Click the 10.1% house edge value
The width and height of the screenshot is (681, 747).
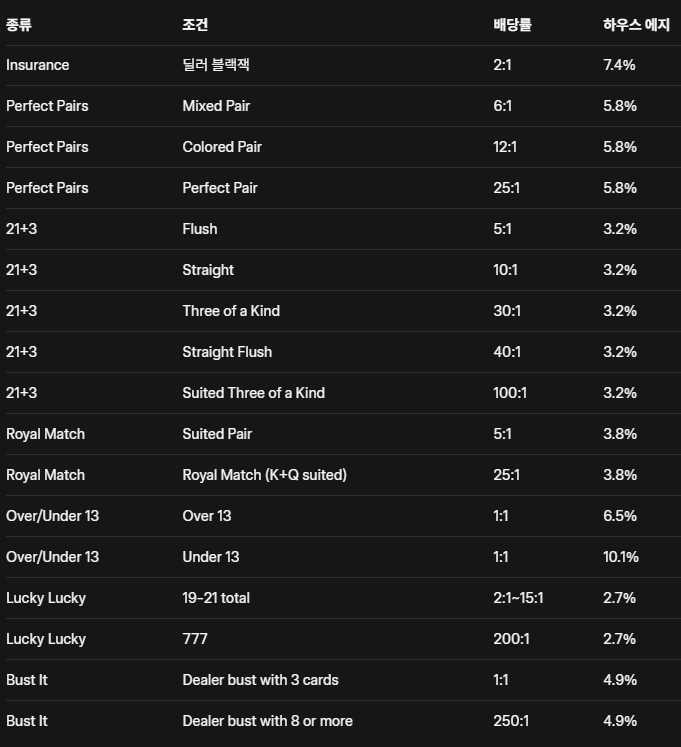tap(621, 557)
